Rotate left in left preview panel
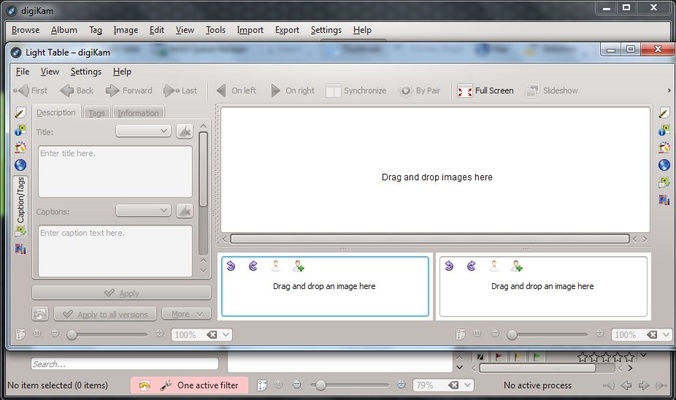Viewport: 676px width, 400px height. (x=231, y=266)
